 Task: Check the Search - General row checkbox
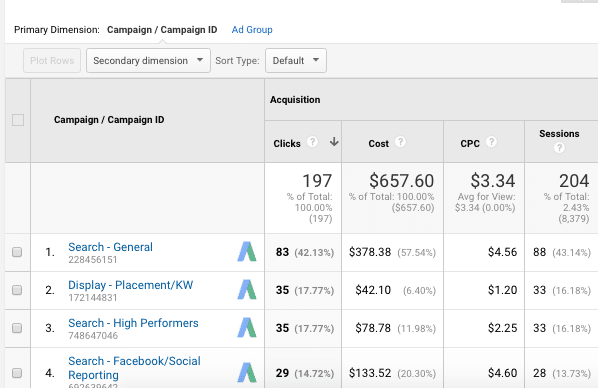click(17, 252)
